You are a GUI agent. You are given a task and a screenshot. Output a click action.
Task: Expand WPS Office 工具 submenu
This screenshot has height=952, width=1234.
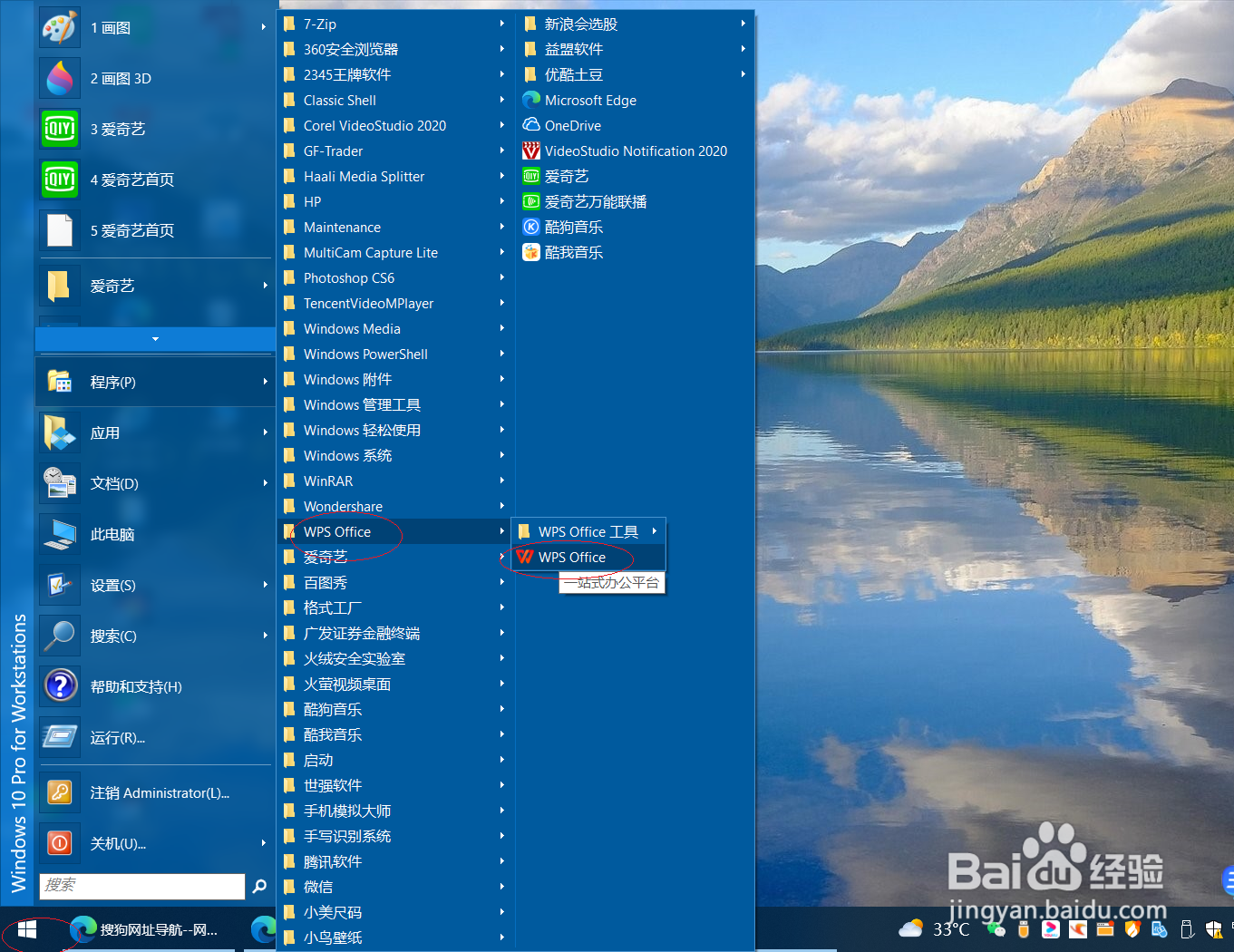point(589,531)
